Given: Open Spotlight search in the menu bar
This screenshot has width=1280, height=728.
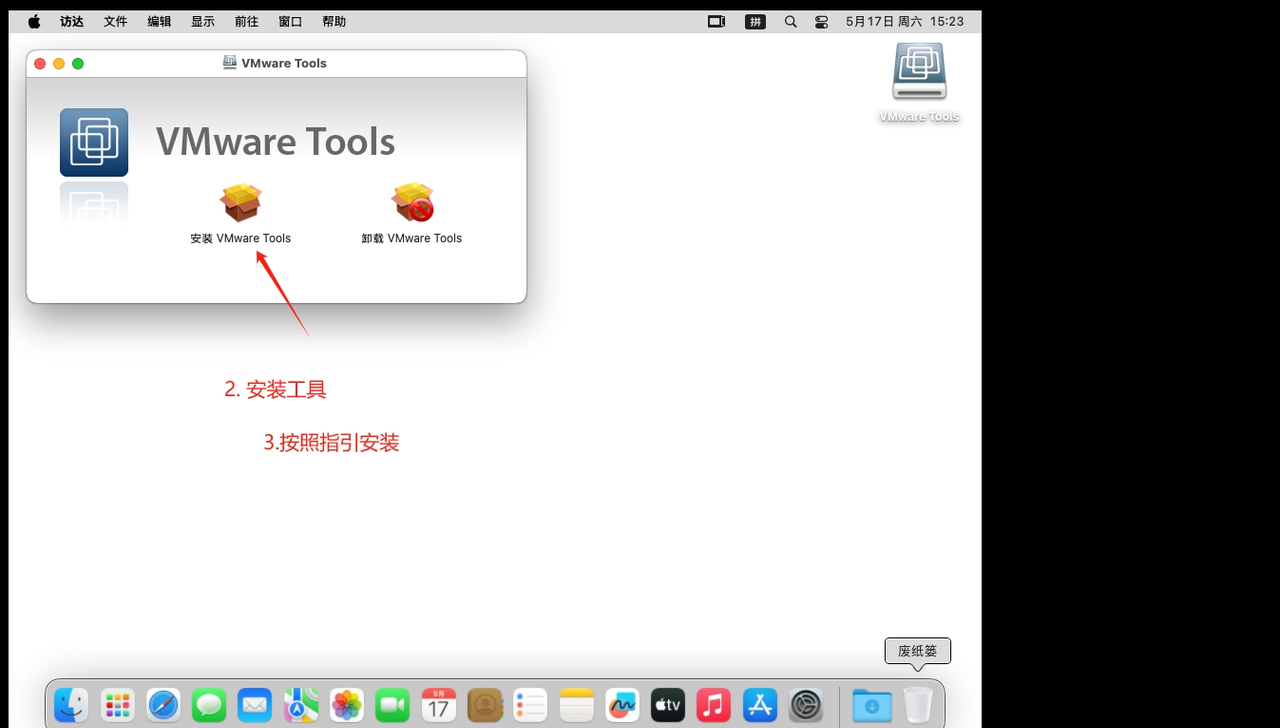Looking at the screenshot, I should pos(790,20).
